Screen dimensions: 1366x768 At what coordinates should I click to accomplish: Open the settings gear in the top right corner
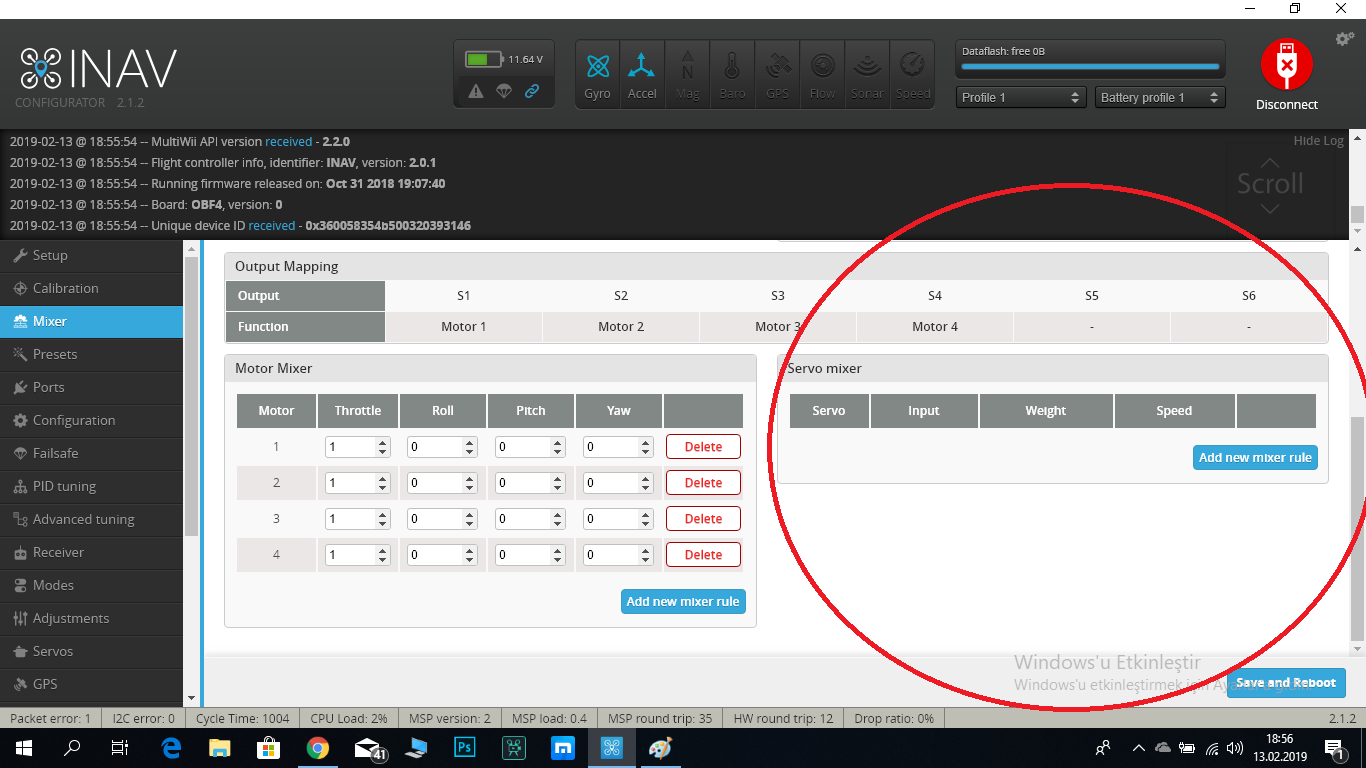pyautogui.click(x=1344, y=36)
